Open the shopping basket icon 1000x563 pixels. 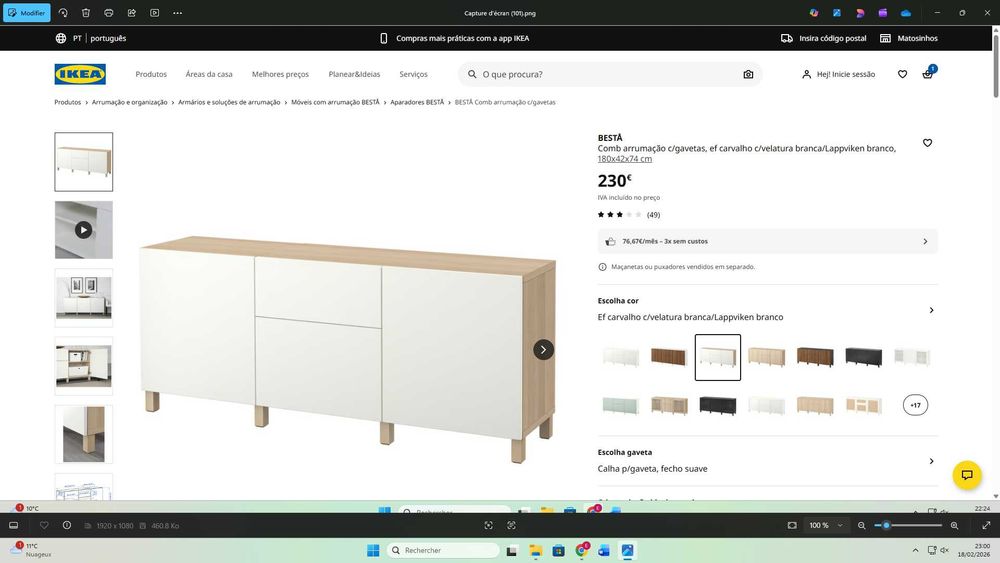pos(928,74)
